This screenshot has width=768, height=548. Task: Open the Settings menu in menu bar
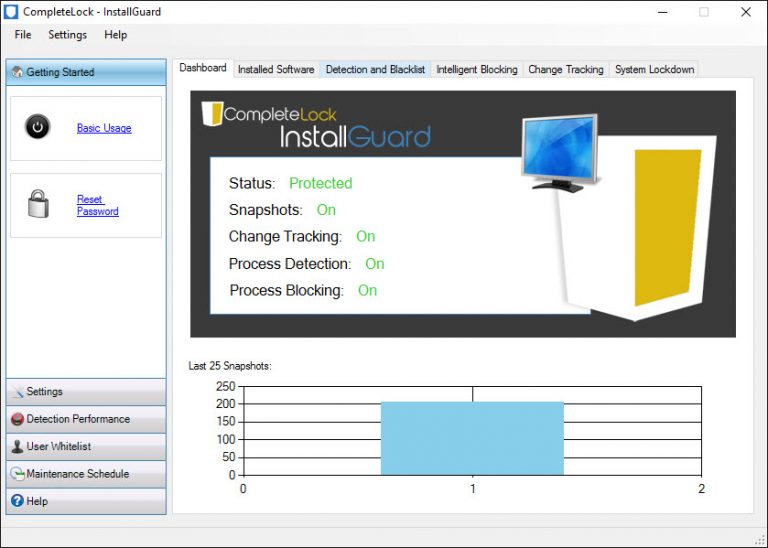coord(68,35)
